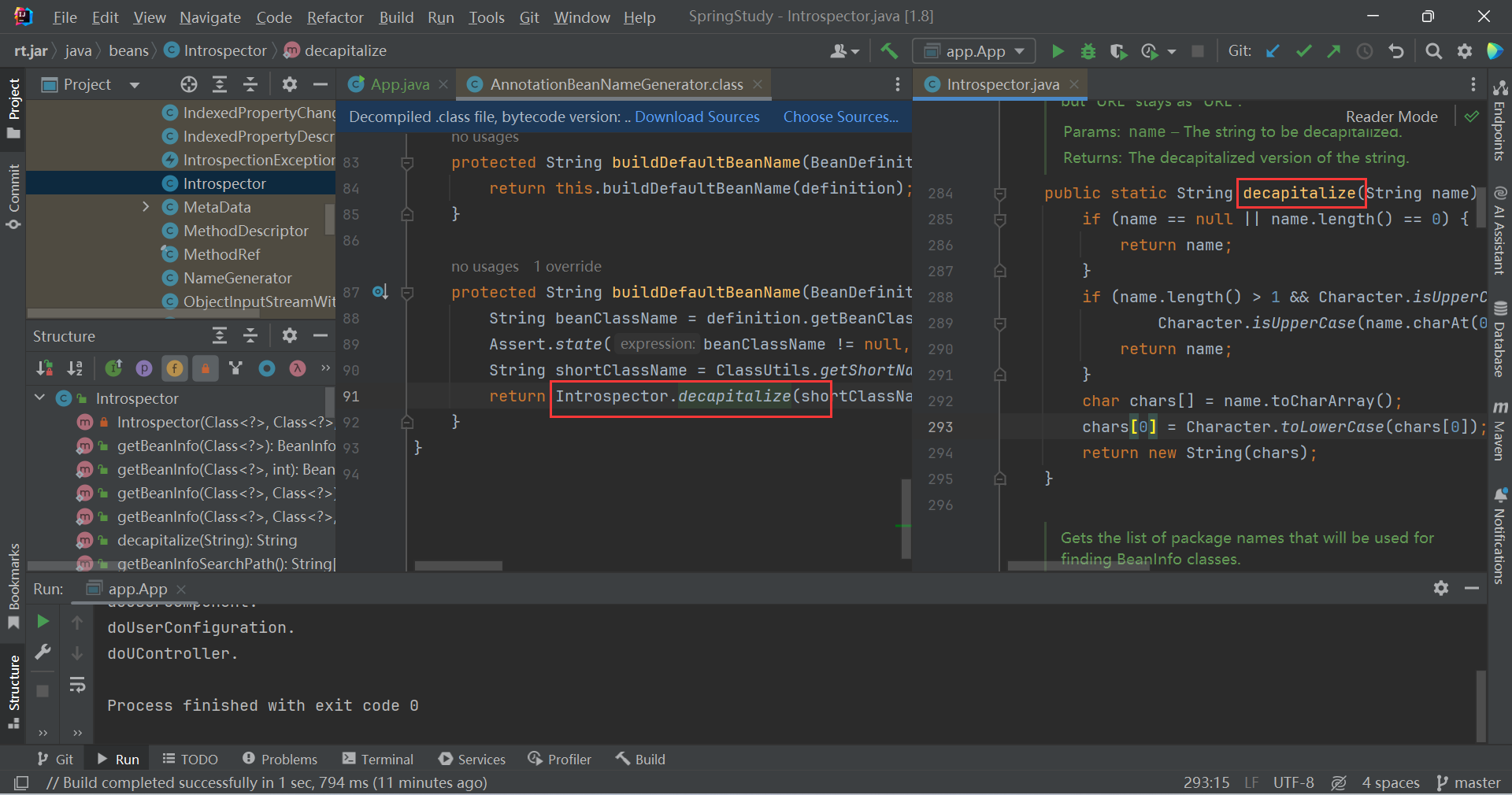The width and height of the screenshot is (1512, 795).
Task: Open the Maven tool window sidebar
Action: pyautogui.click(x=1500, y=431)
